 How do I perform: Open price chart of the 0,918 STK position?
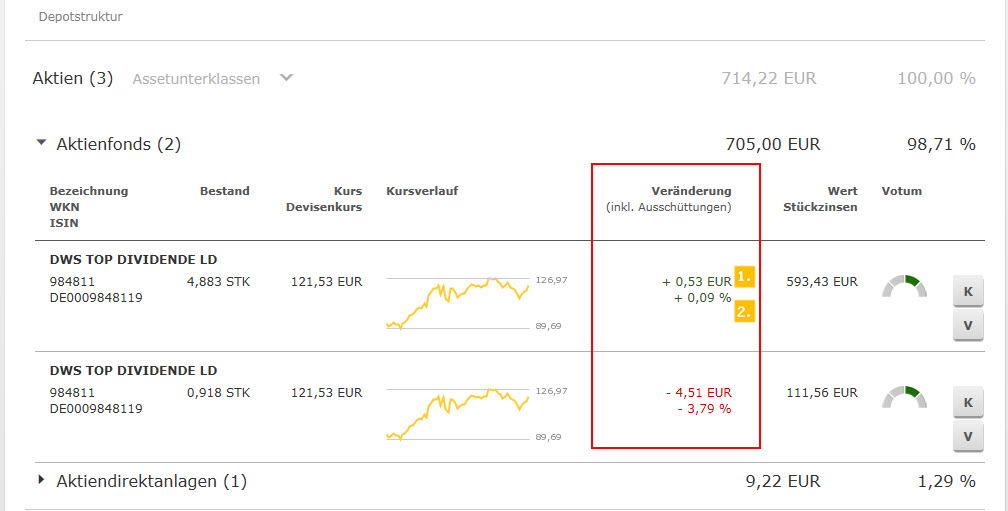pyautogui.click(x=458, y=412)
